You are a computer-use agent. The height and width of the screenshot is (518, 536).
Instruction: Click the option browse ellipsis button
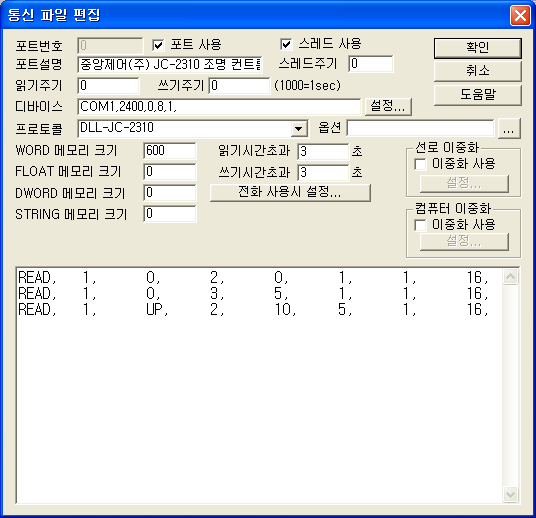pos(509,129)
